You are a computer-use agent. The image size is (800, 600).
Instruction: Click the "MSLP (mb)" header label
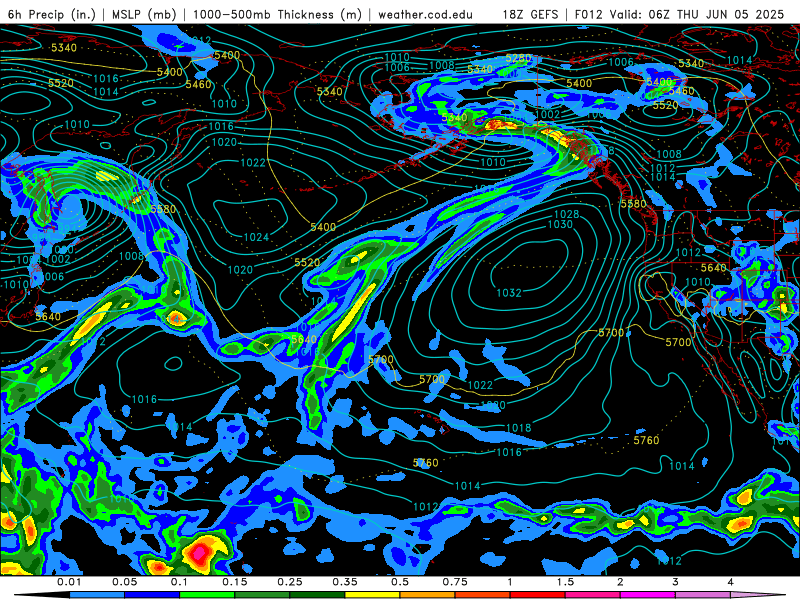click(144, 14)
